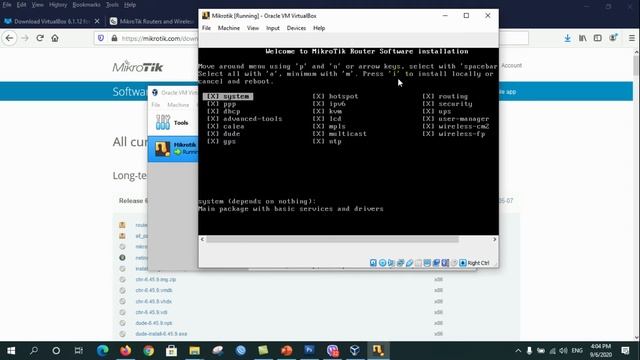Toggle Firefox sidebar icon
The height and width of the screenshot is (360, 640).
click(598, 38)
